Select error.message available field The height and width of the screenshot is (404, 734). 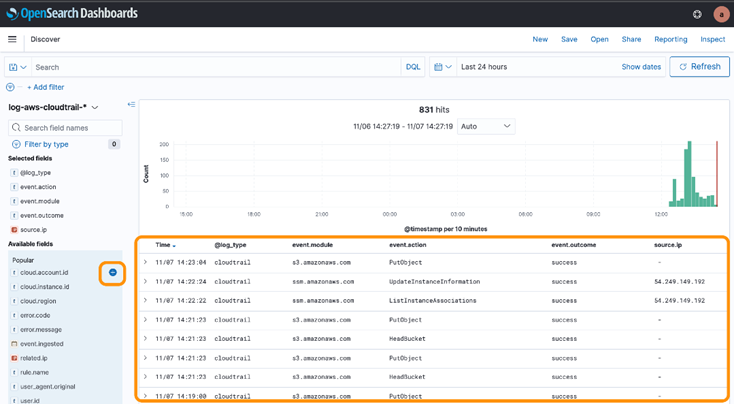(x=41, y=330)
